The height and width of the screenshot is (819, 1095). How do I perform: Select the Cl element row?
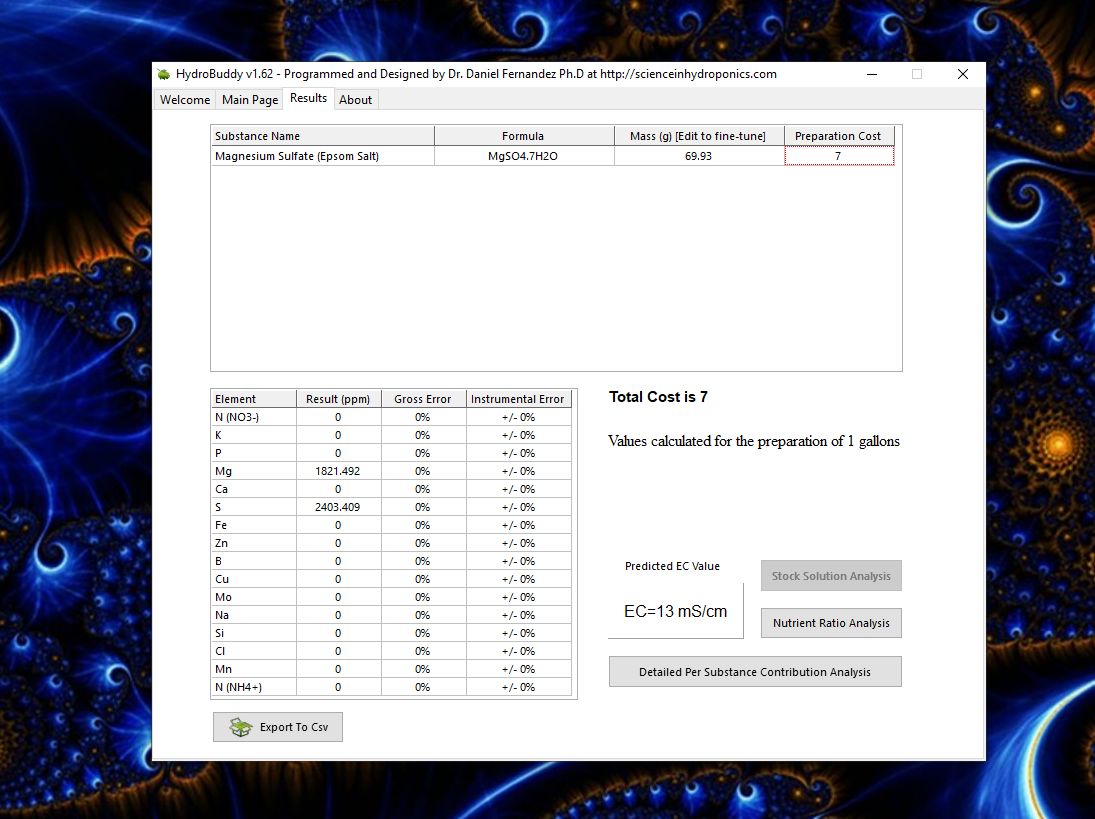[391, 651]
